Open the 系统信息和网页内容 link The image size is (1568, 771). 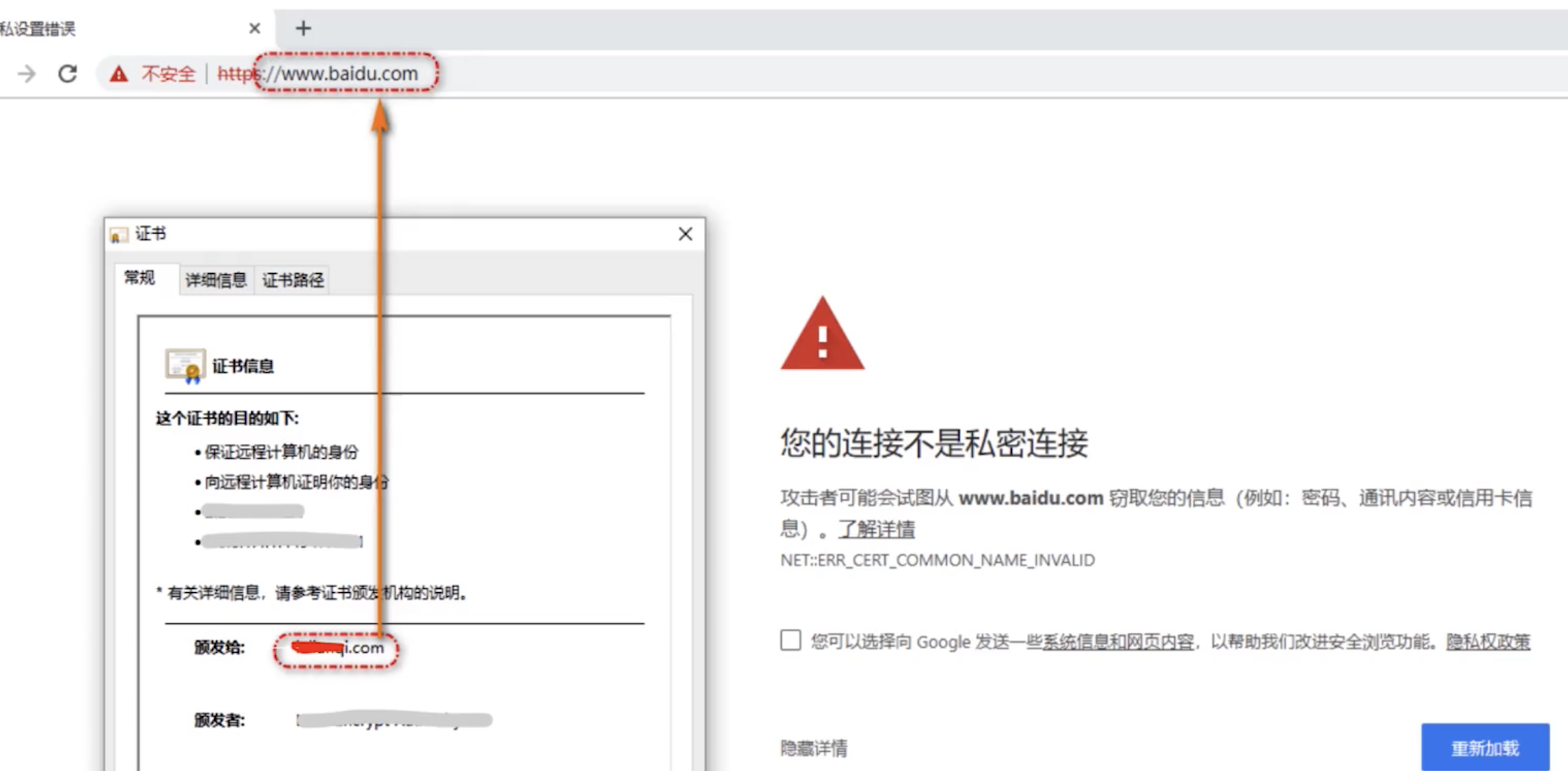(1118, 642)
